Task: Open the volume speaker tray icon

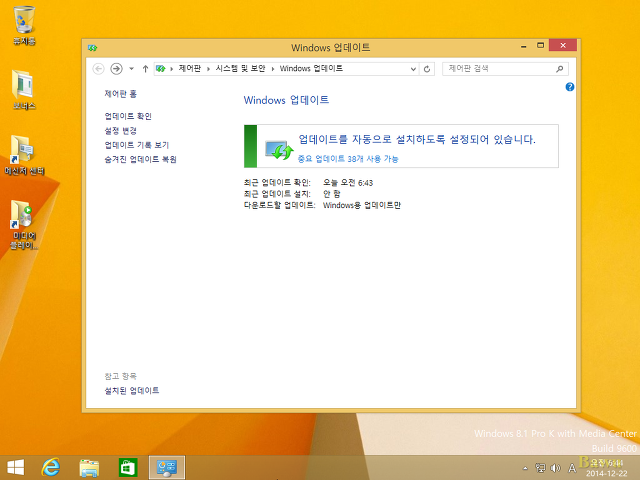Action: (x=556, y=468)
